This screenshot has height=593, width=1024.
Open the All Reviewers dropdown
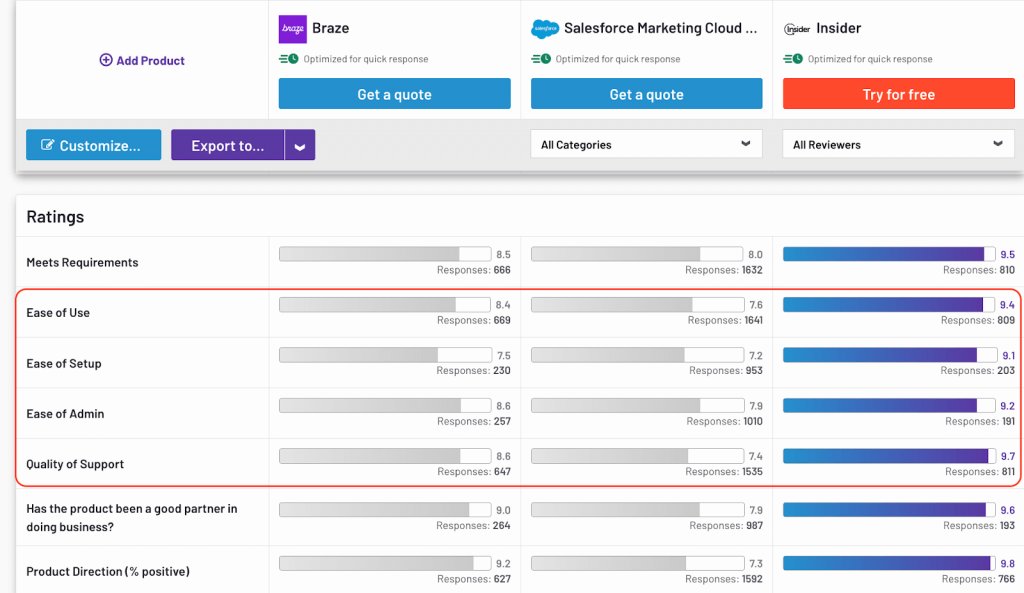897,144
